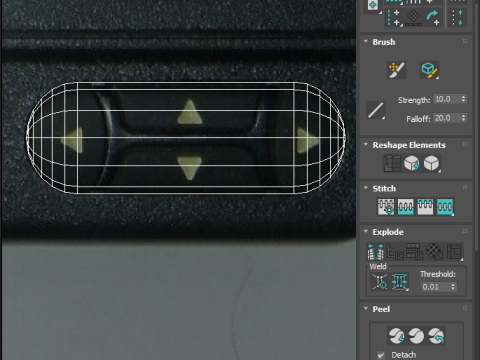Click the Falloff spinner arrows
Viewport: 480px width, 360px height.
click(463, 118)
